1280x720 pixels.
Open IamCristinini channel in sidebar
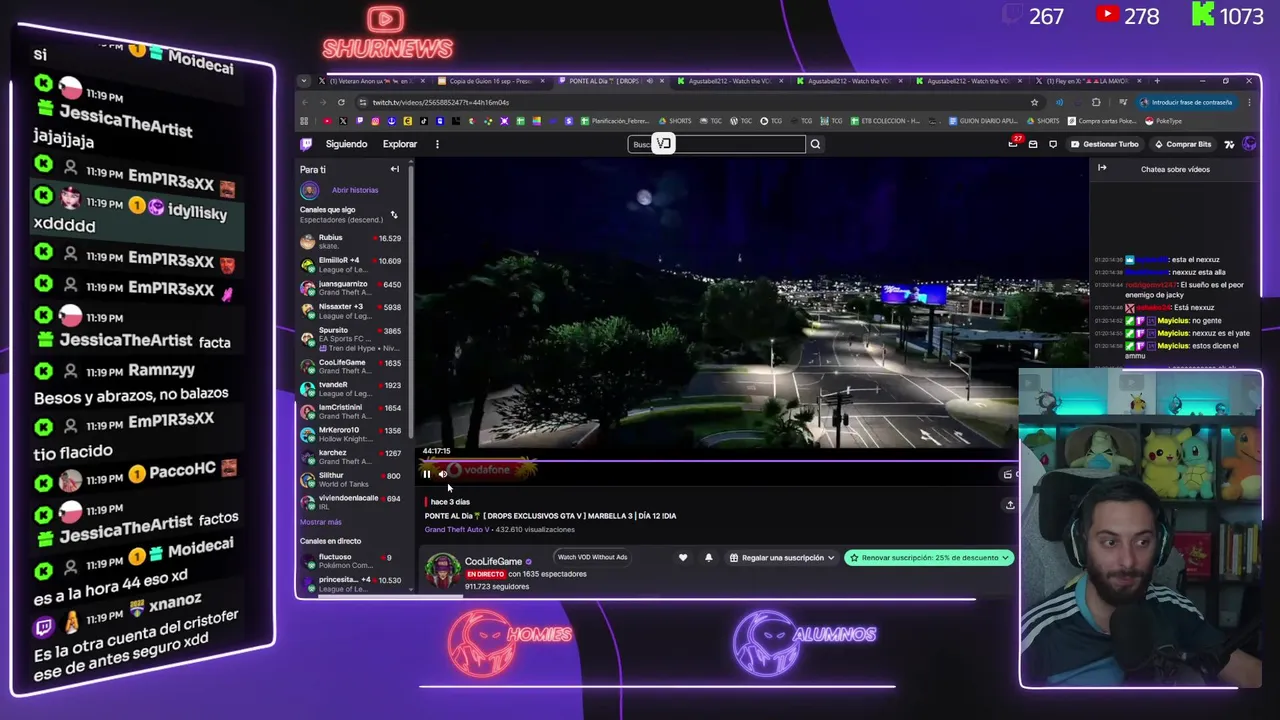(351, 411)
